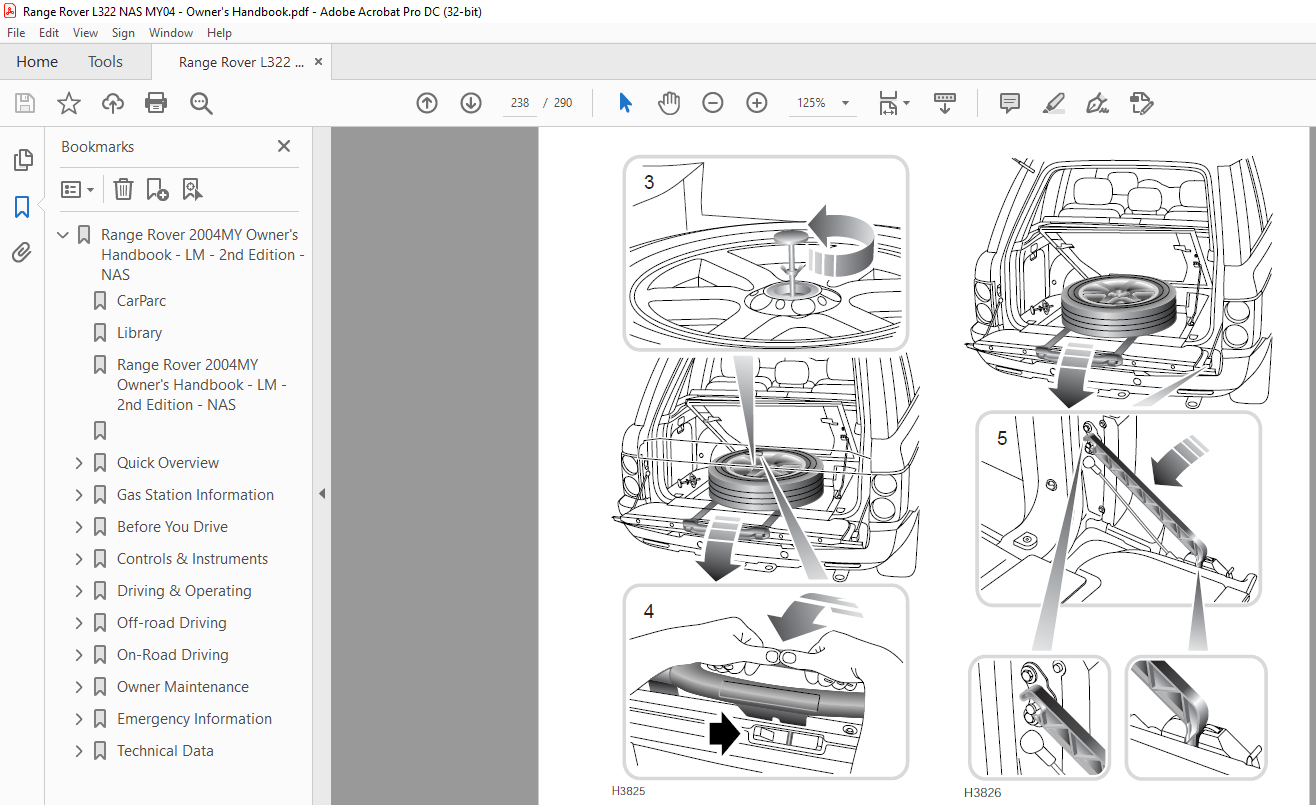This screenshot has width=1316, height=805.
Task: Expand Emergency Information bookmark
Action: pos(80,719)
